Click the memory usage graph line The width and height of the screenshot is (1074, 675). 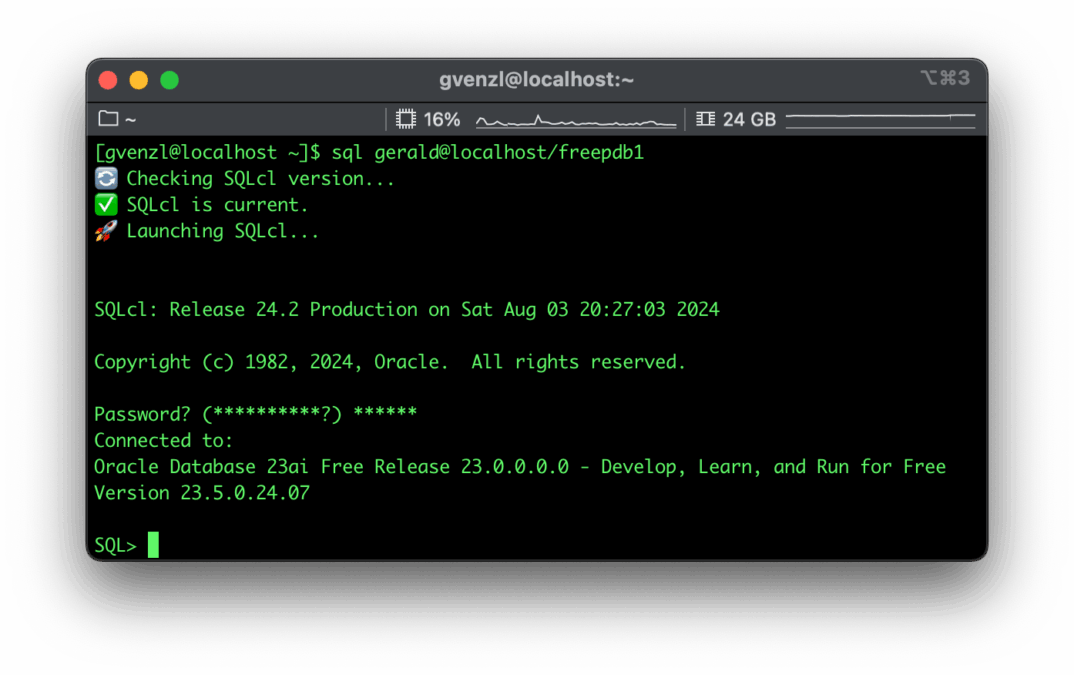(x=880, y=121)
